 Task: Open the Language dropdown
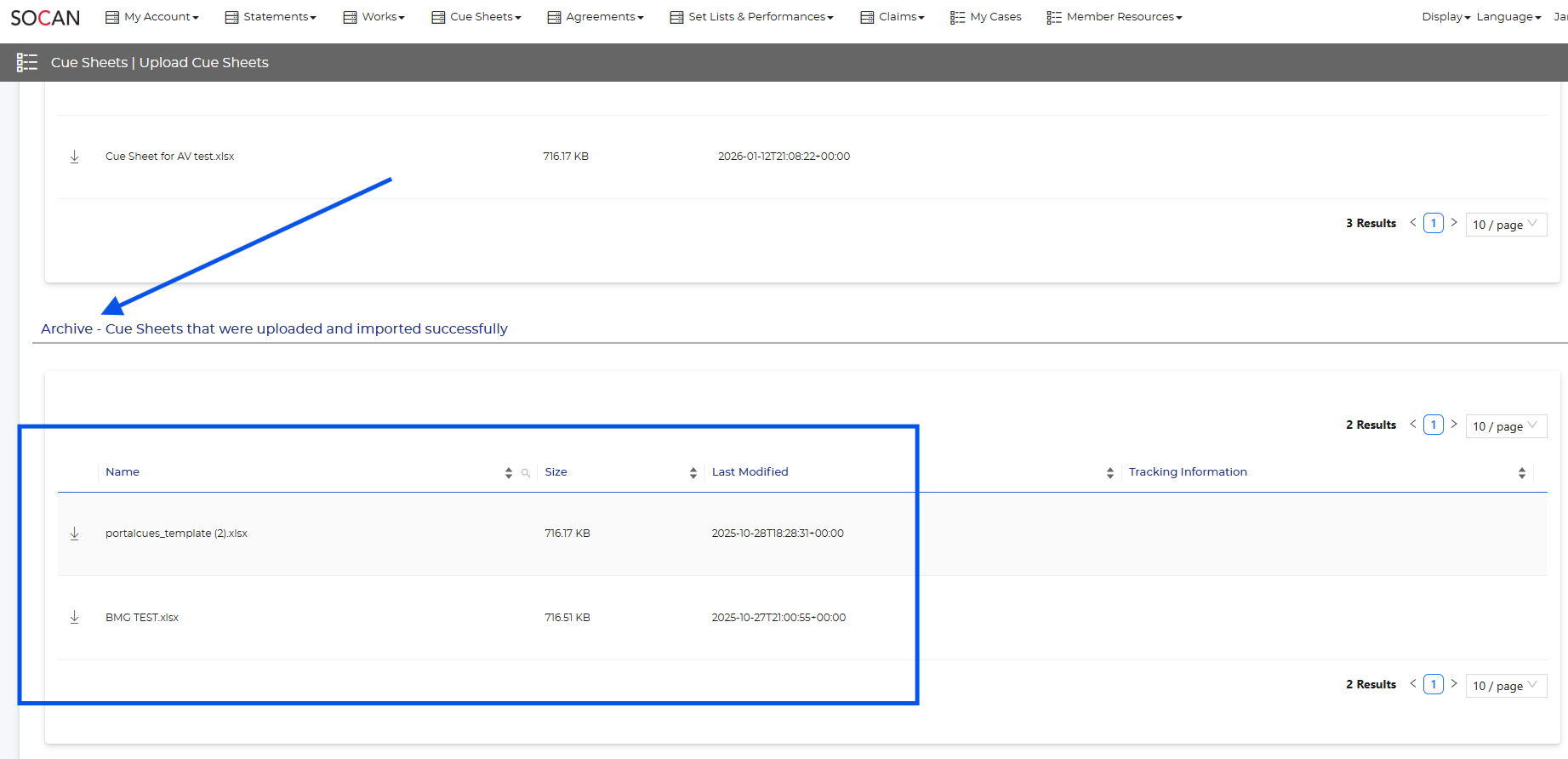tap(1508, 17)
